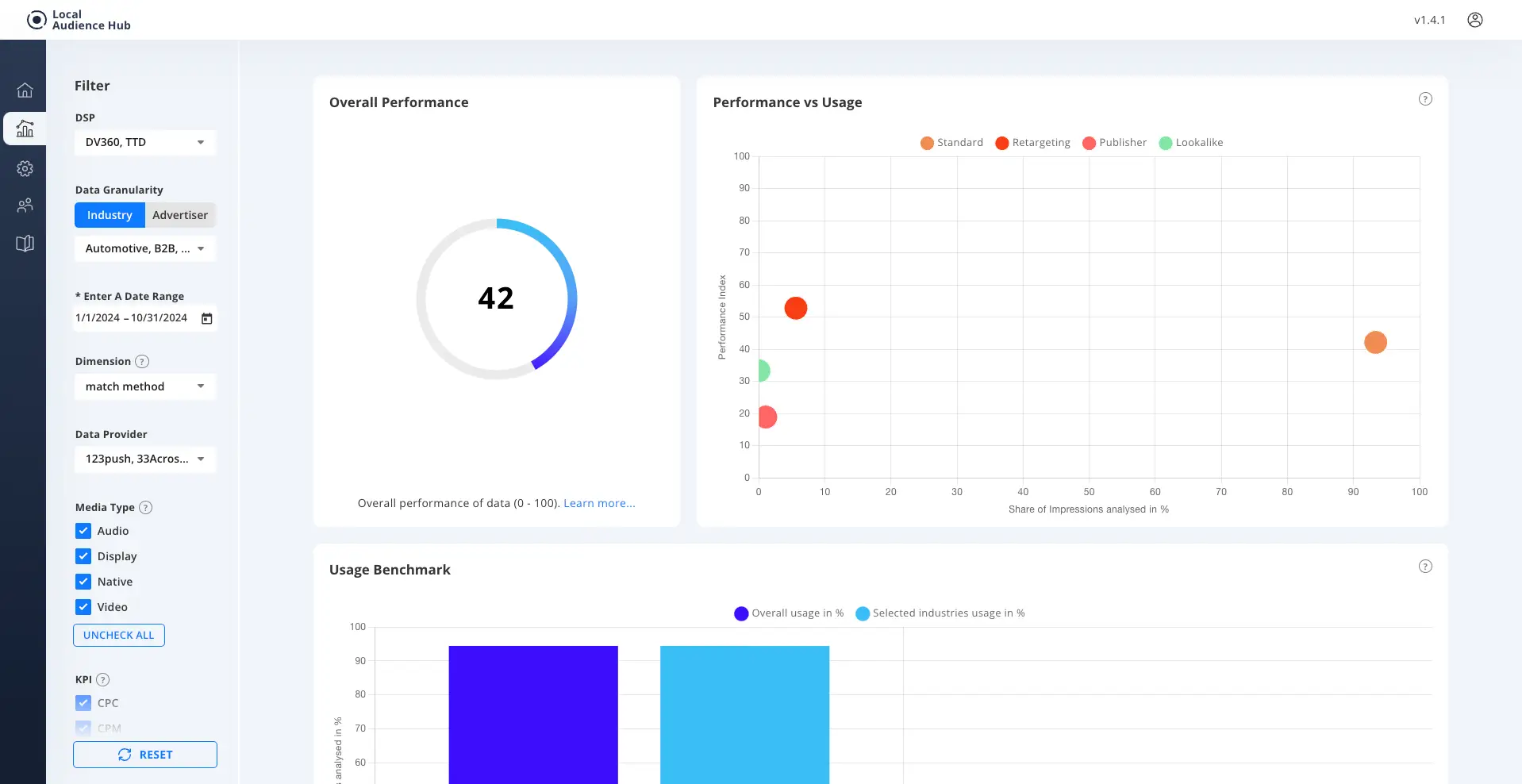The image size is (1522, 784).
Task: Open the home icon in sidebar
Action: coord(25,90)
